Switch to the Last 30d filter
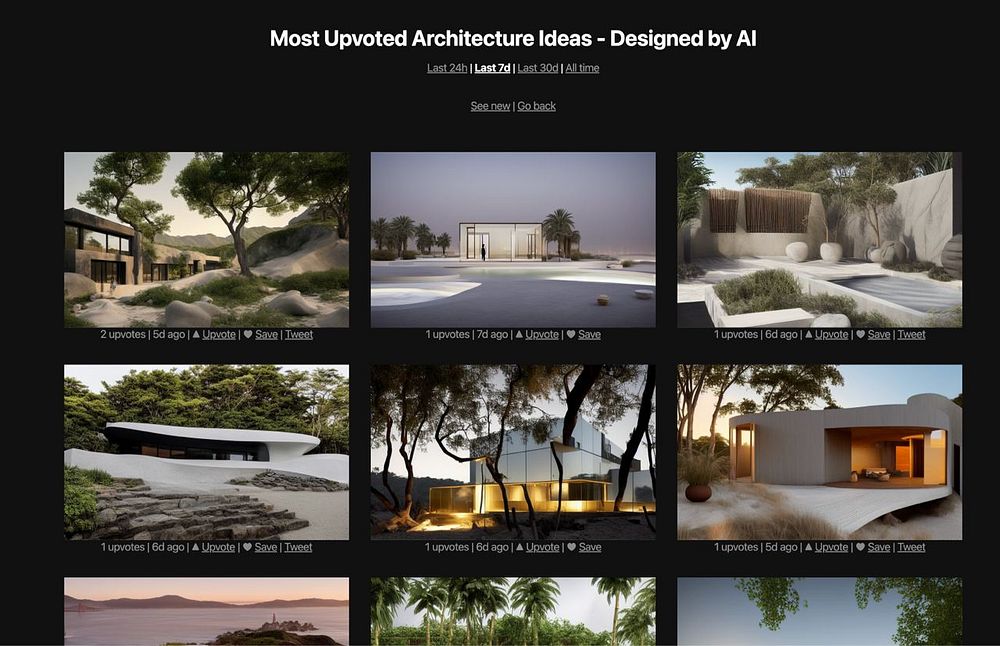The width and height of the screenshot is (1000, 646). pyautogui.click(x=538, y=68)
